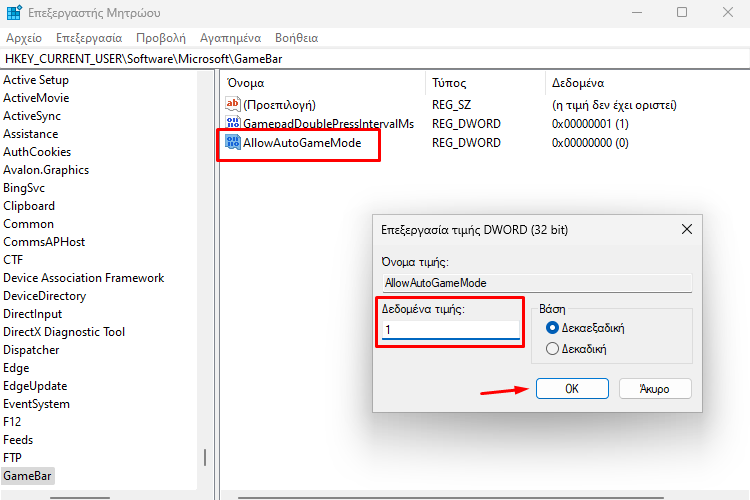
Task: Open the Αρχείο menu
Action: [24, 38]
